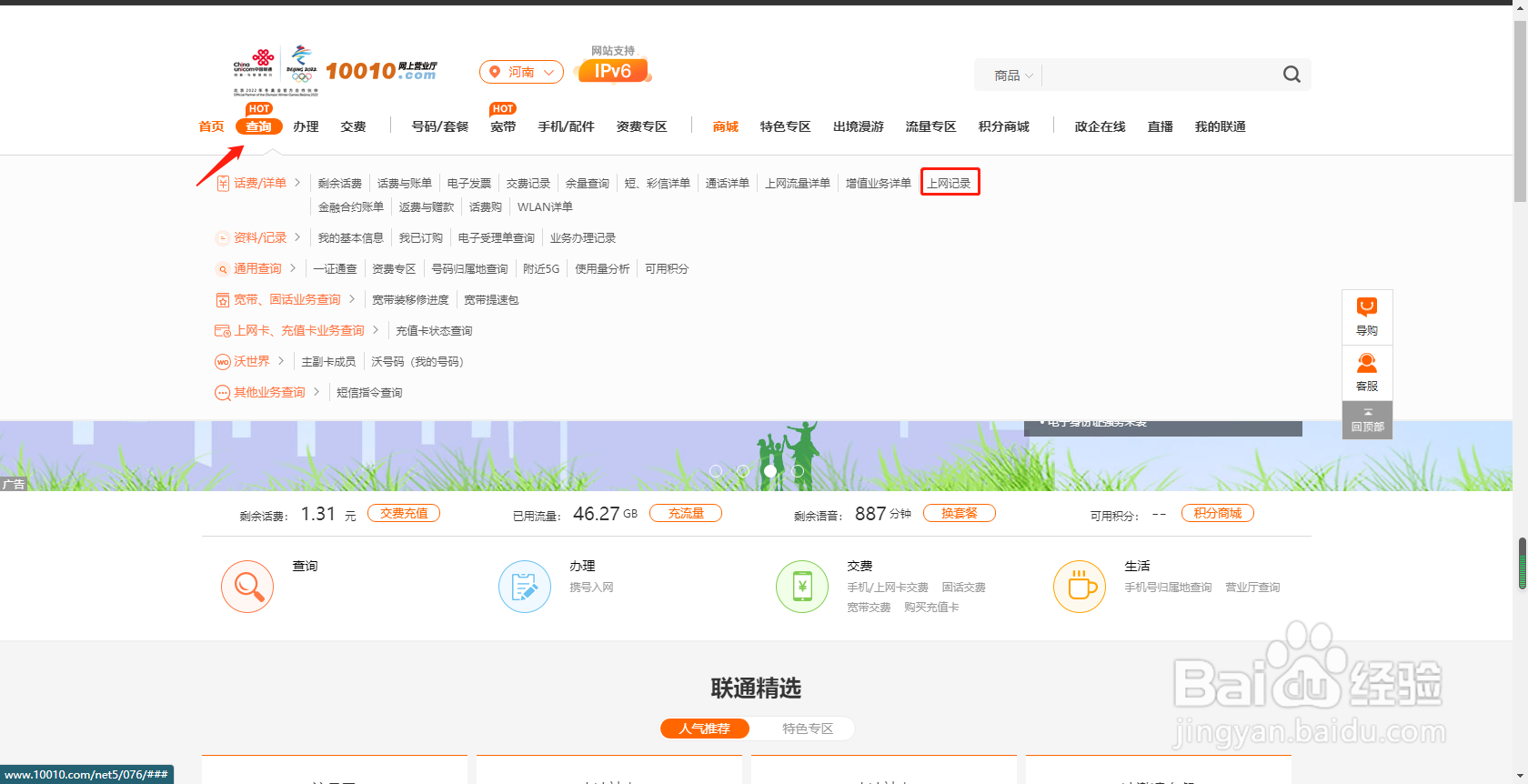This screenshot has width=1528, height=784.
Task: Click the large 查询 magnifier circle icon
Action: point(247,587)
